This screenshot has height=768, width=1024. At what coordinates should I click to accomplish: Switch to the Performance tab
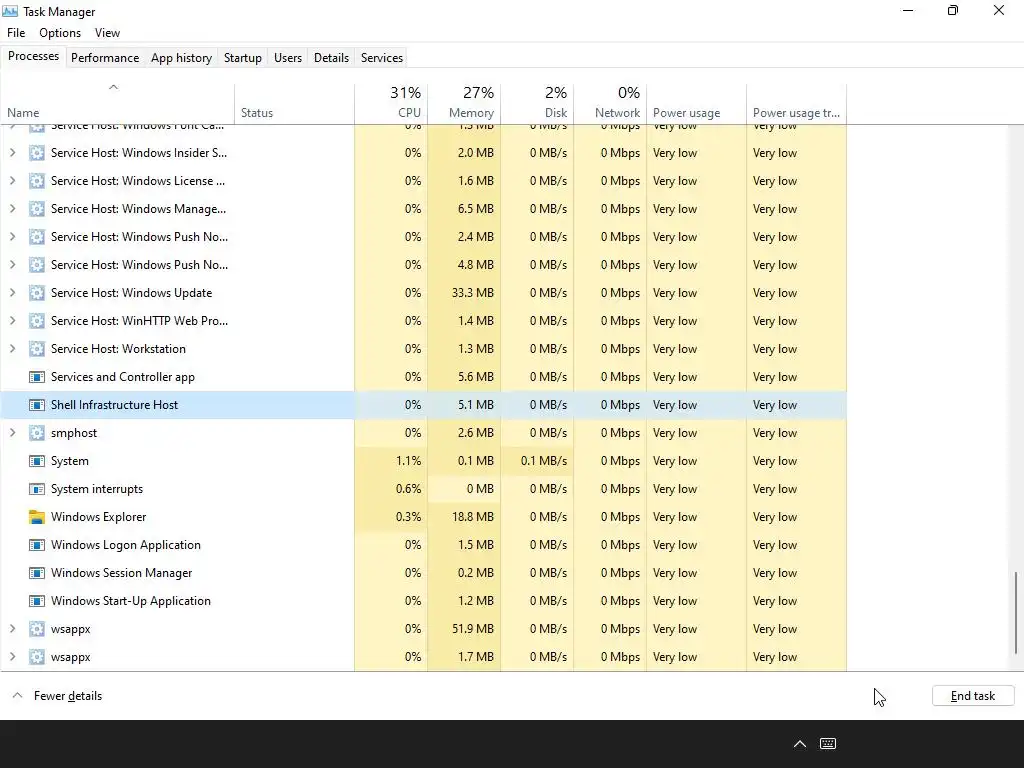pyautogui.click(x=105, y=57)
